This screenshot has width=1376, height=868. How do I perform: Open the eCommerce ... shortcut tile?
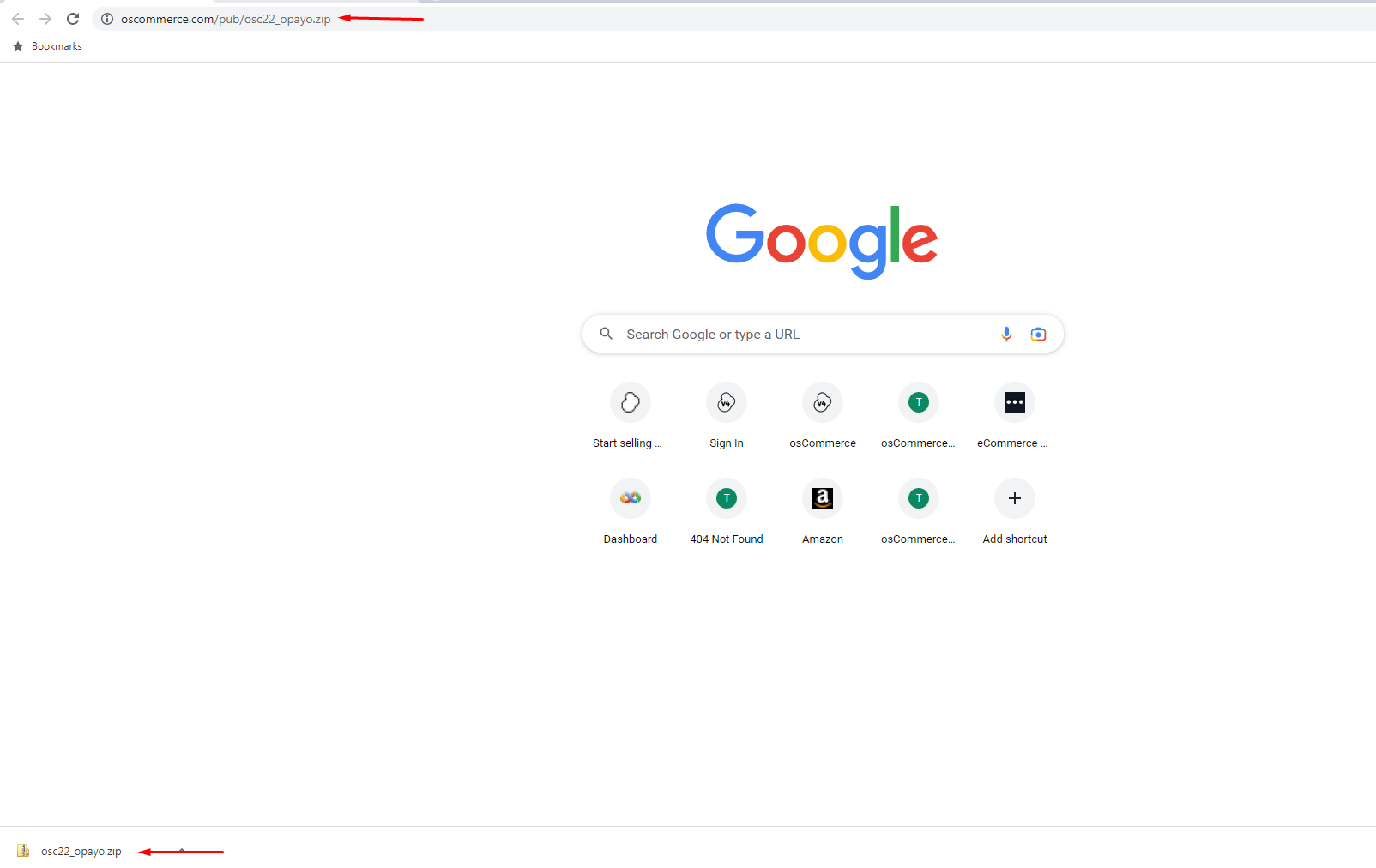click(x=1015, y=416)
